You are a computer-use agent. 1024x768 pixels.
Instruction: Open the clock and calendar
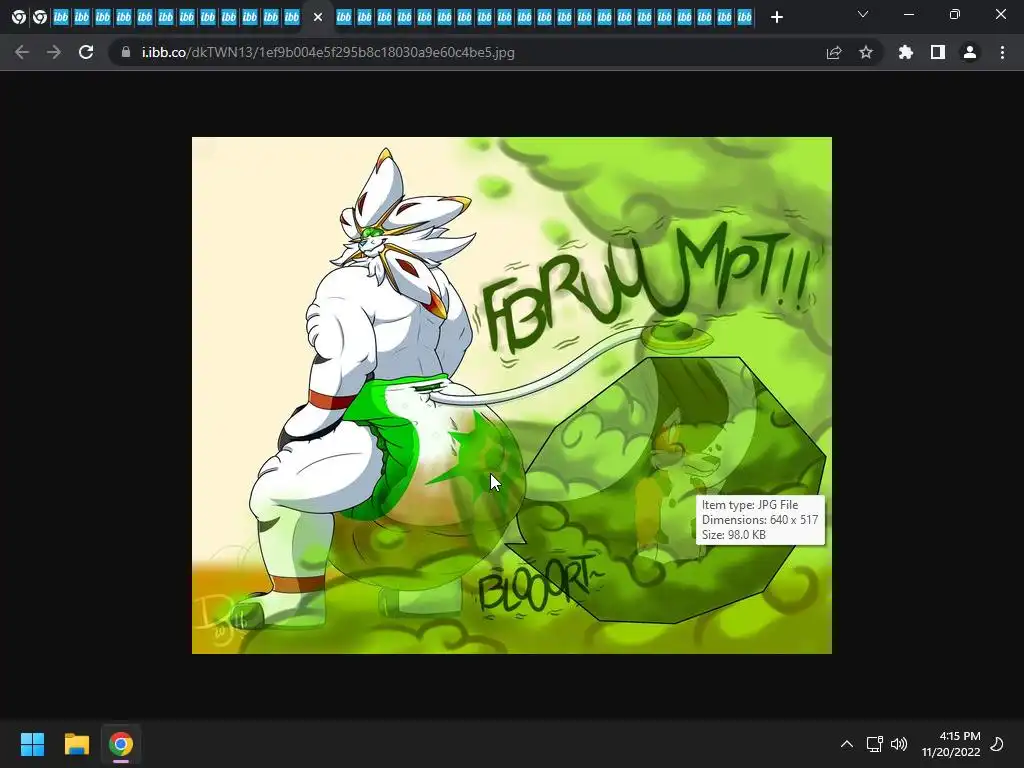952,744
